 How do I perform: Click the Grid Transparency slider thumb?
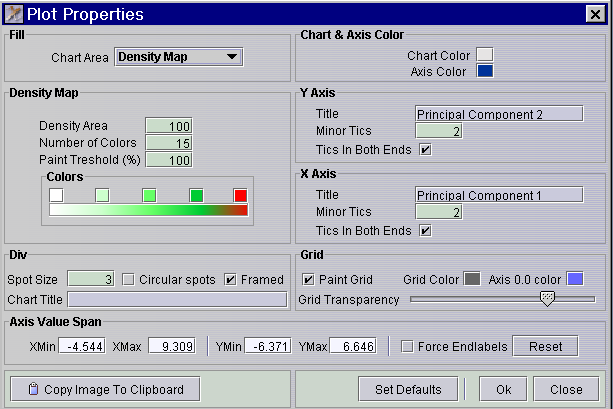pos(547,299)
